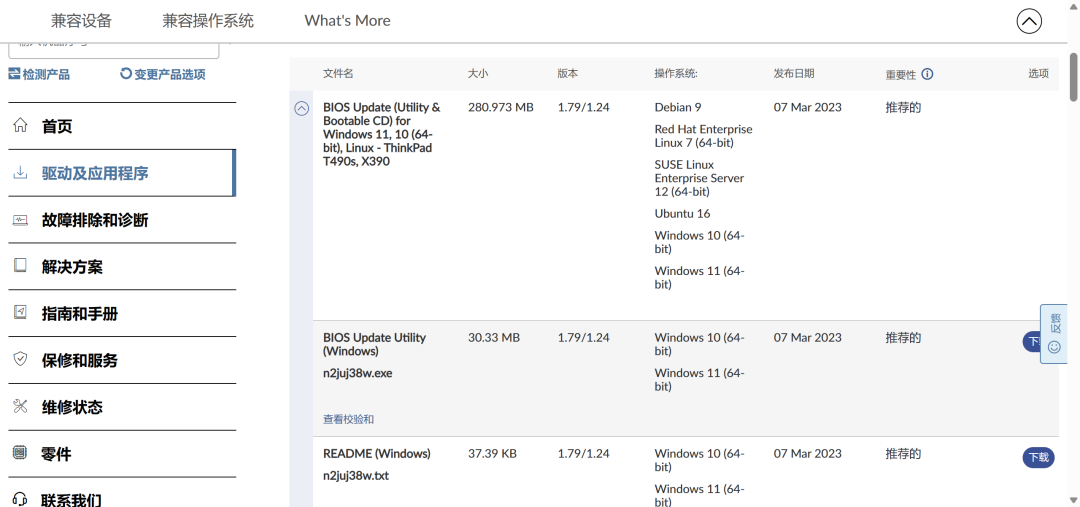This screenshot has height=507, width=1080.
Task: Click the 发布日期 column header
Action: click(793, 74)
